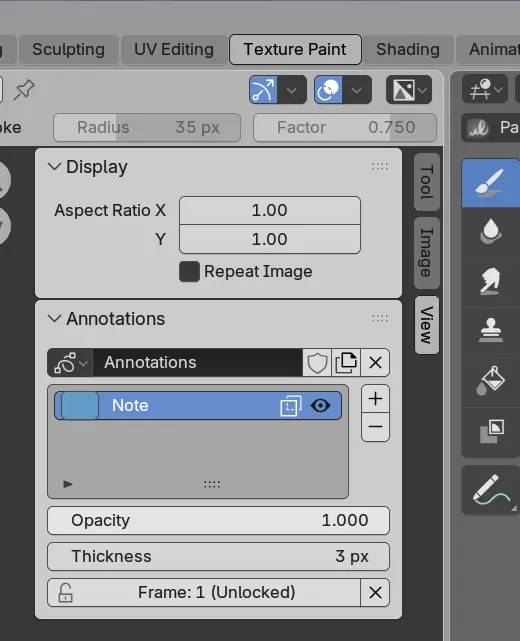520x641 pixels.
Task: Toggle the gizmo display button
Action: tap(263, 90)
